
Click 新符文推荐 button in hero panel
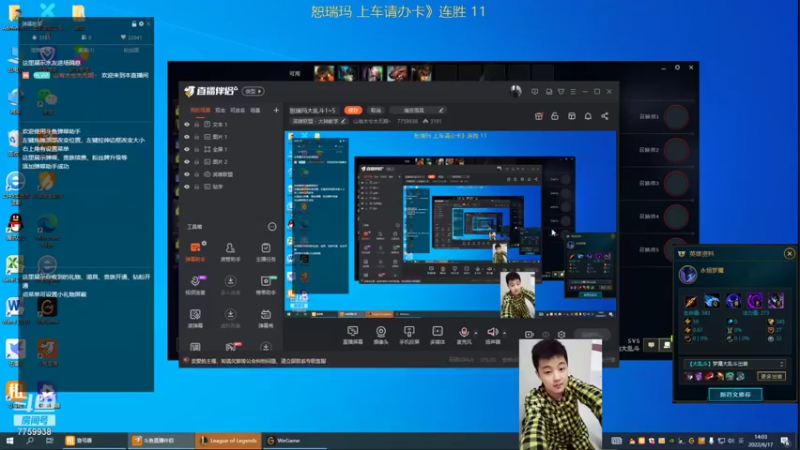click(x=735, y=394)
